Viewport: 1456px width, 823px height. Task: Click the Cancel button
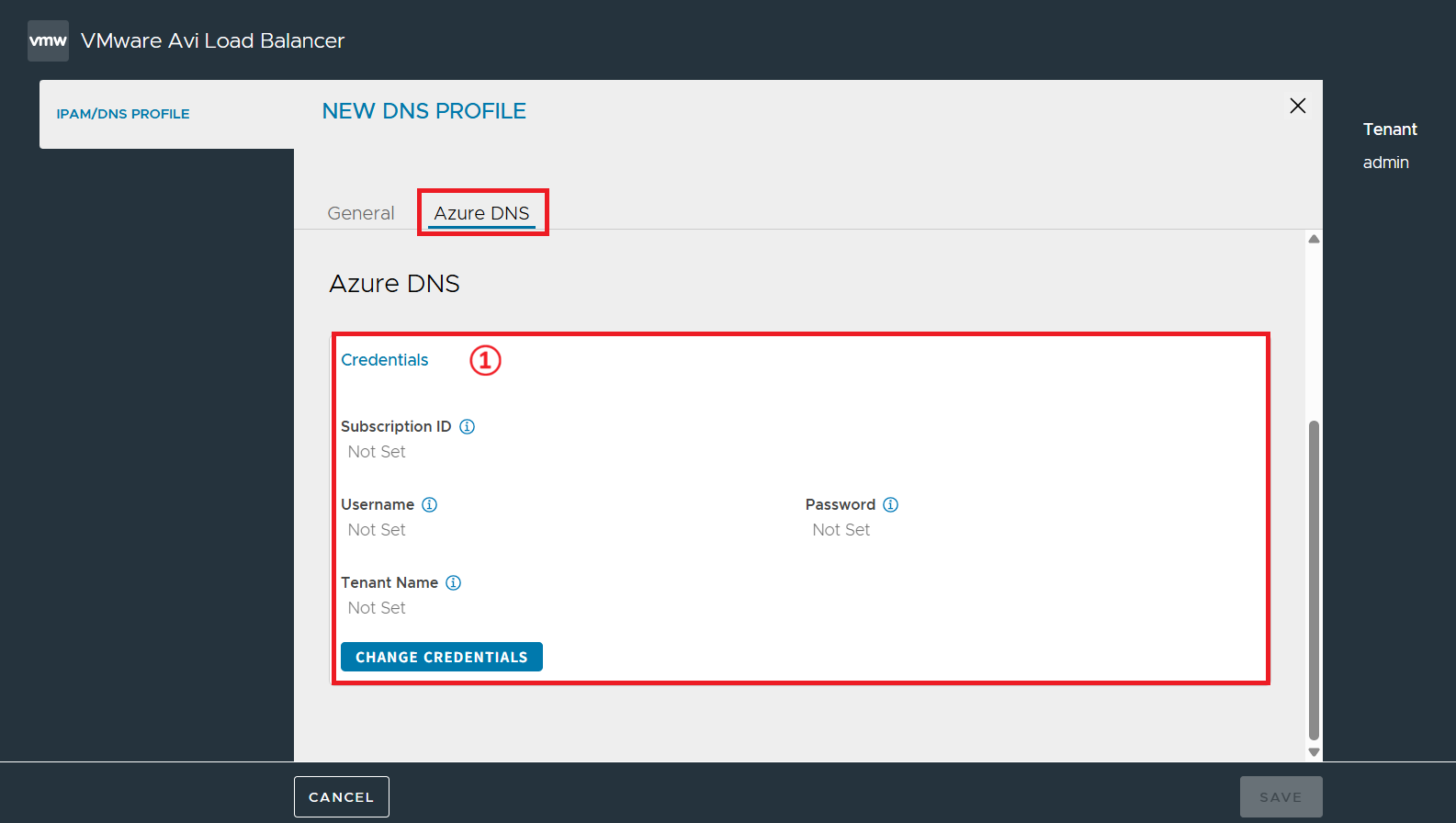(342, 796)
